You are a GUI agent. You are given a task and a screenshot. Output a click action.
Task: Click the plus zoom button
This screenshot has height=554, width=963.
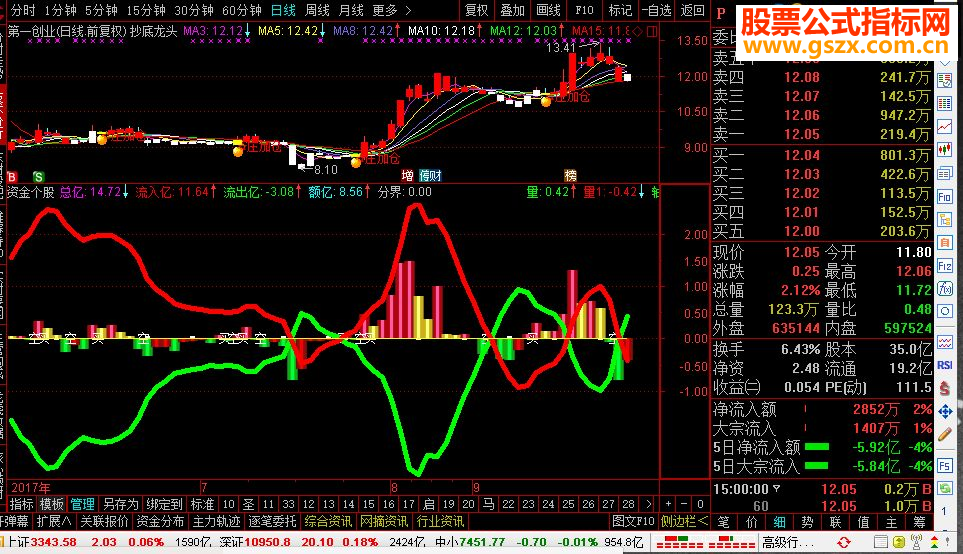point(668,504)
